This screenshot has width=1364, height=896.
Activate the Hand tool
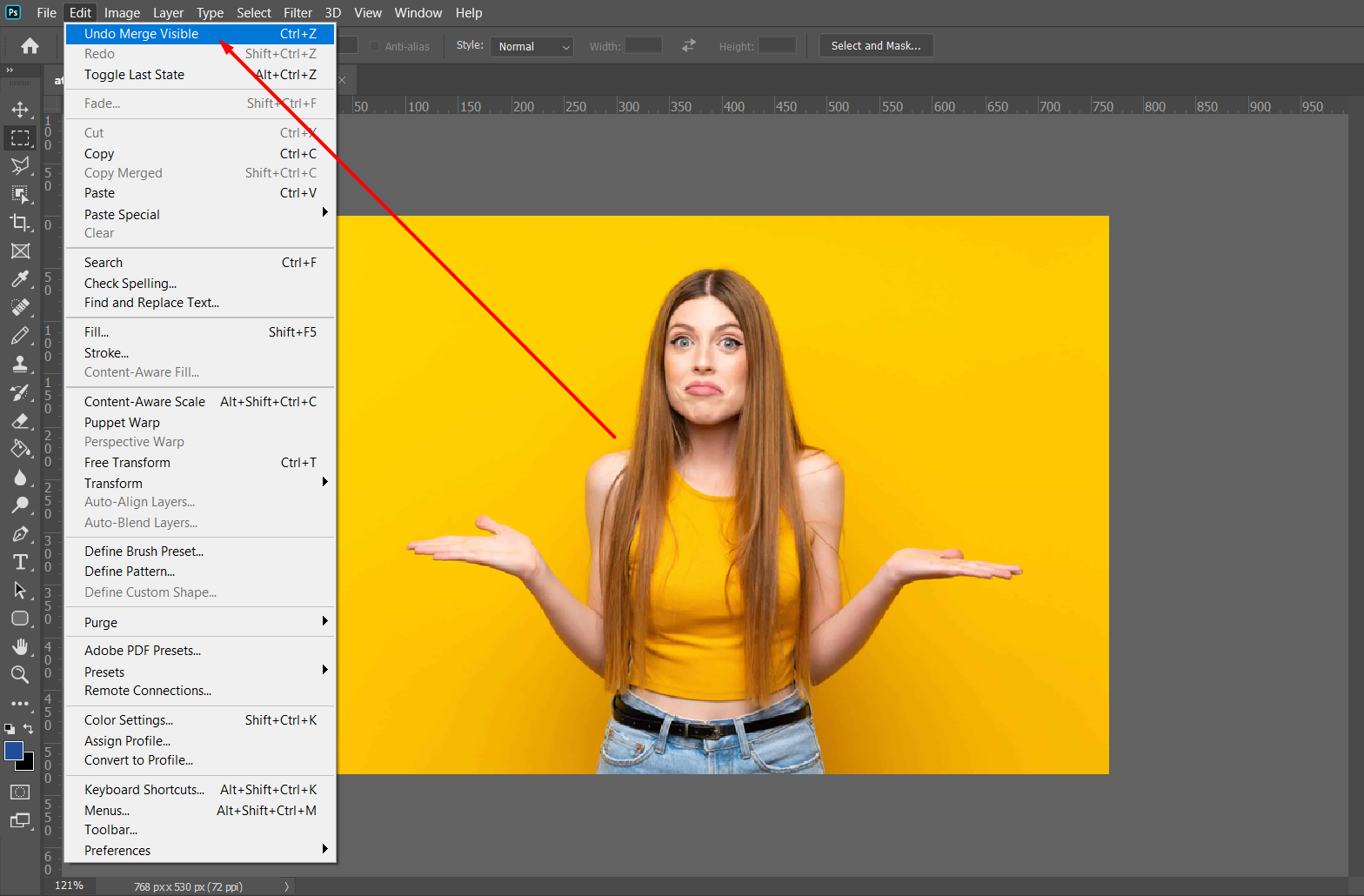20,646
